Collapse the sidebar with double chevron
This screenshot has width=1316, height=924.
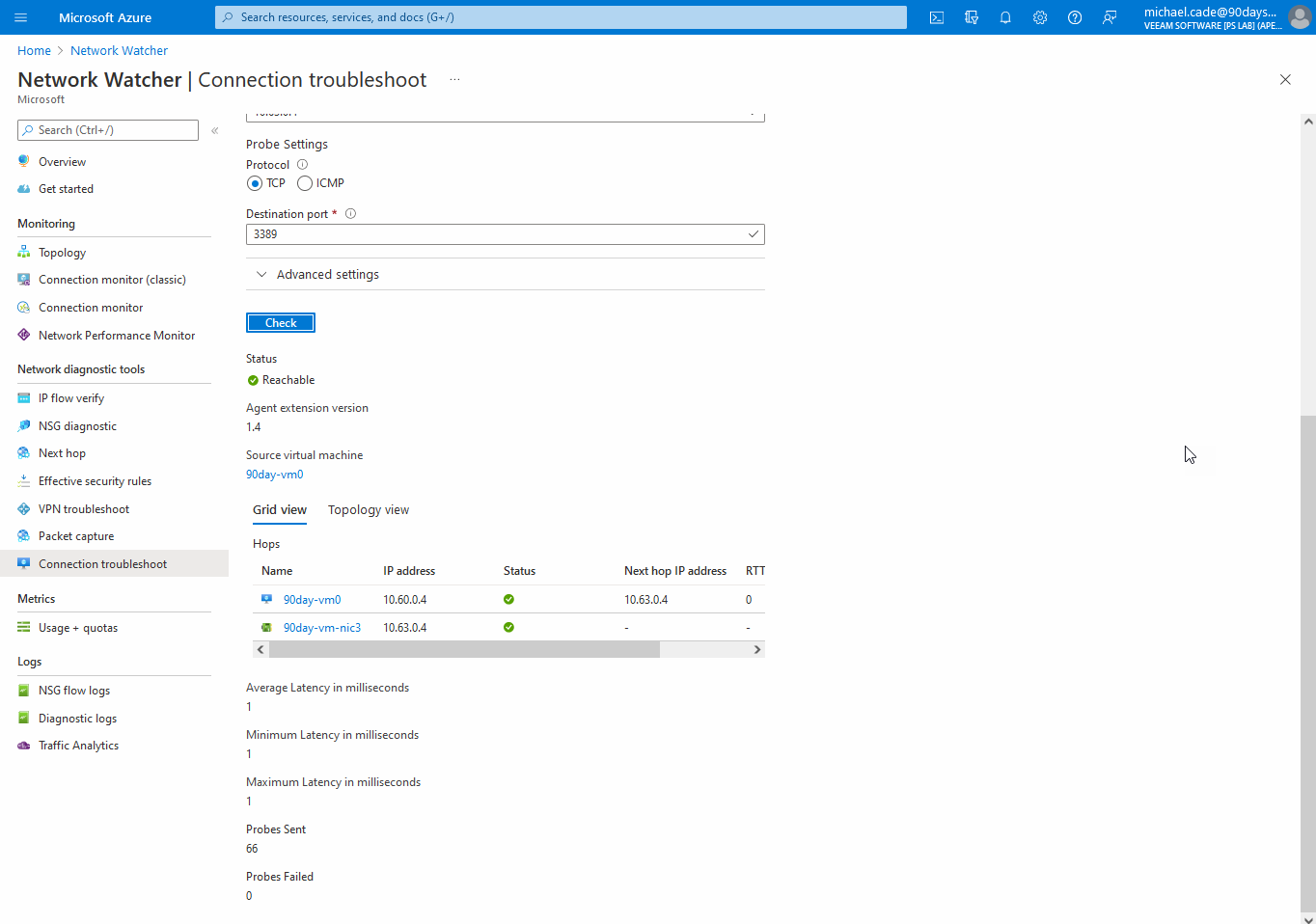pyautogui.click(x=215, y=130)
